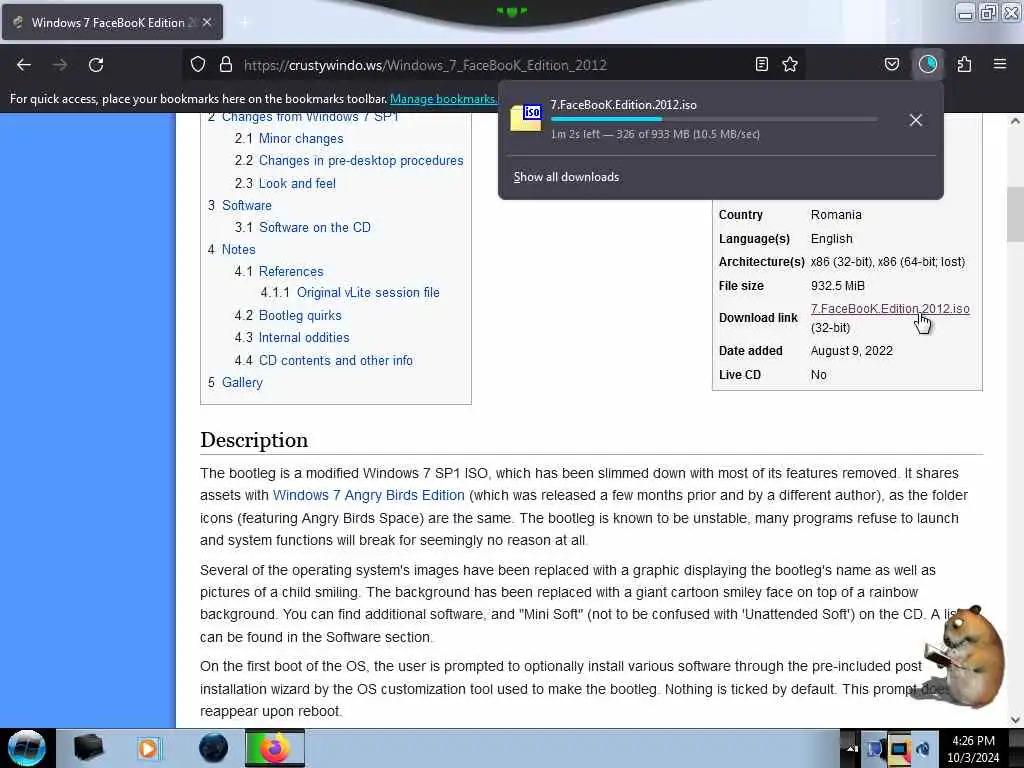
Task: Click the ISO file icon in downloads panel
Action: [x=526, y=118]
